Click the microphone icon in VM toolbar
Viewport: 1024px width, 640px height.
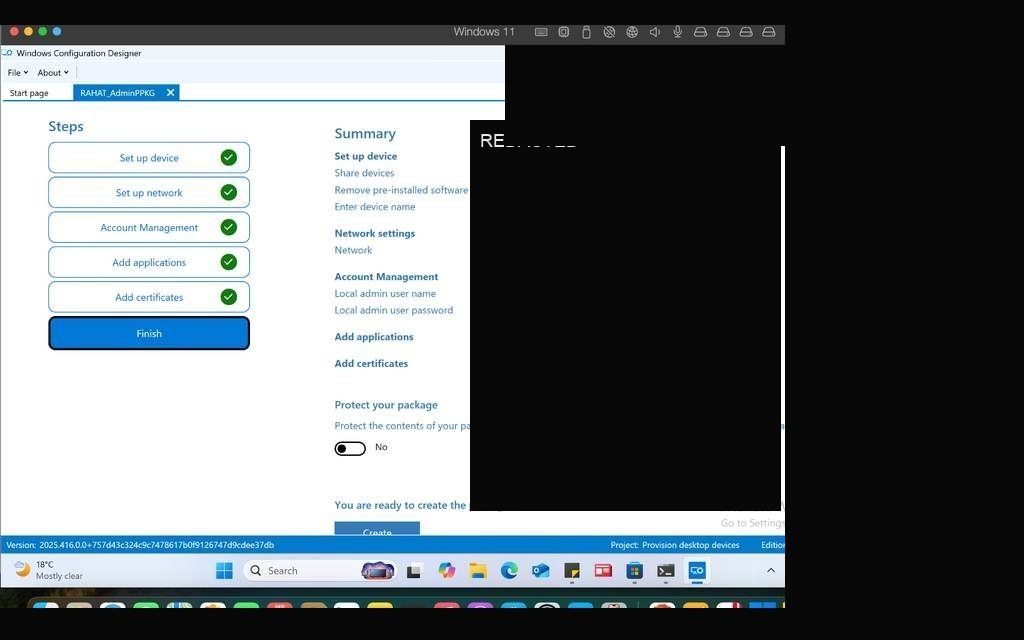click(x=678, y=32)
